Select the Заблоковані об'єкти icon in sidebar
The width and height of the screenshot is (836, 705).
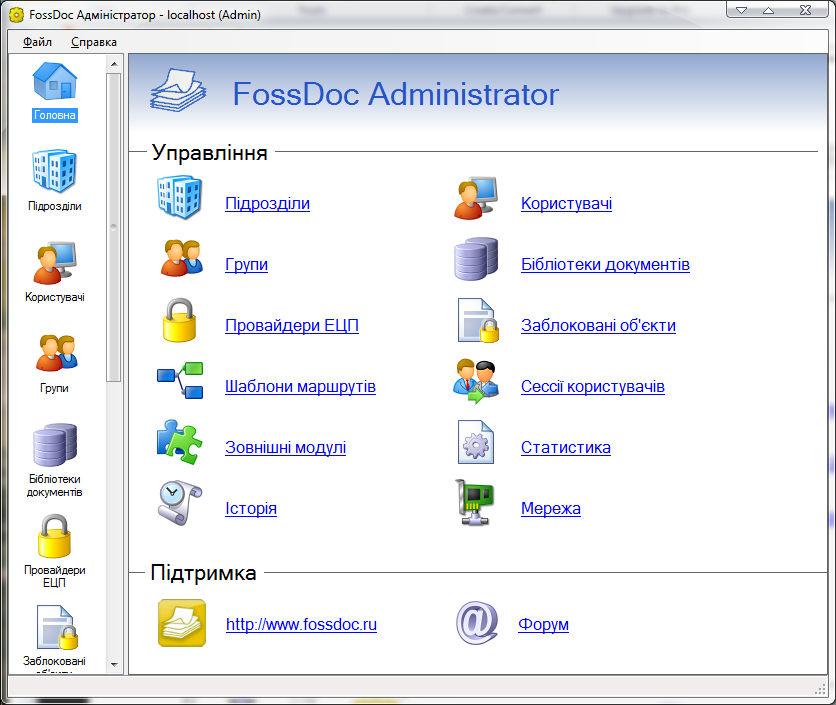click(x=57, y=627)
